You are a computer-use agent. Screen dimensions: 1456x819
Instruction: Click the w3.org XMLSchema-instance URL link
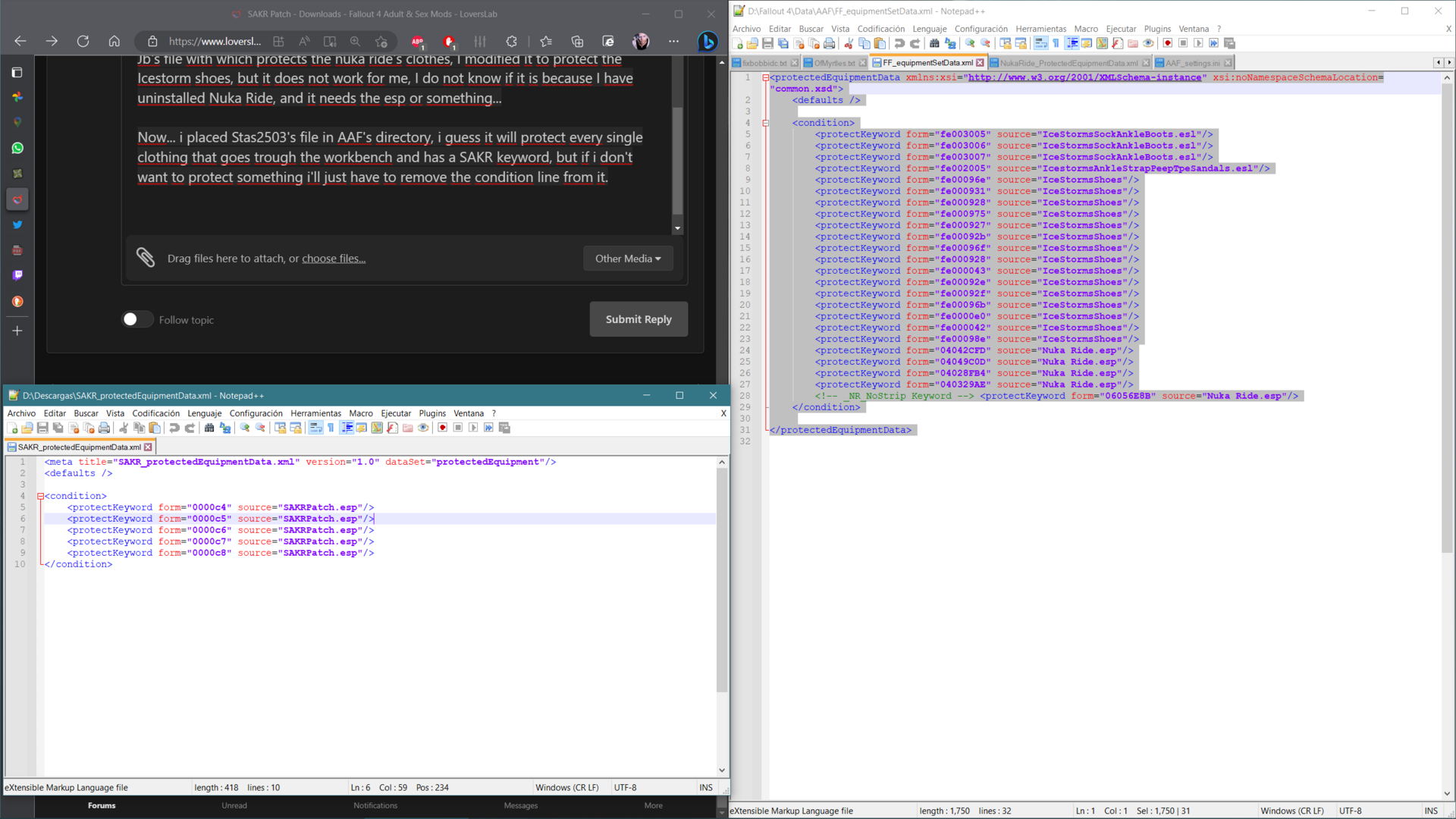[x=1084, y=77]
